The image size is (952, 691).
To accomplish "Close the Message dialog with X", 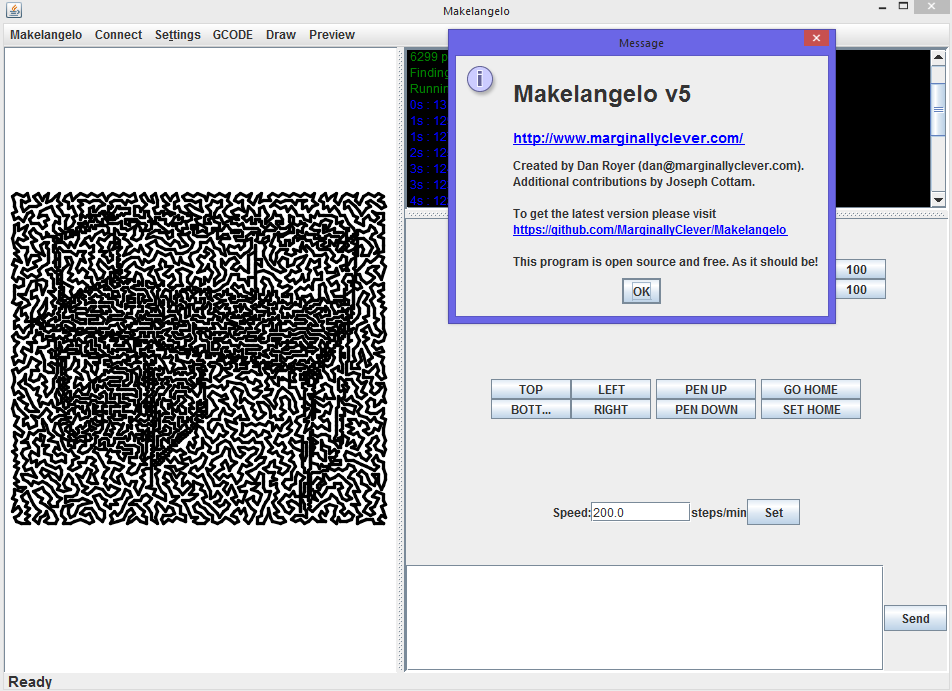I will pyautogui.click(x=816, y=38).
